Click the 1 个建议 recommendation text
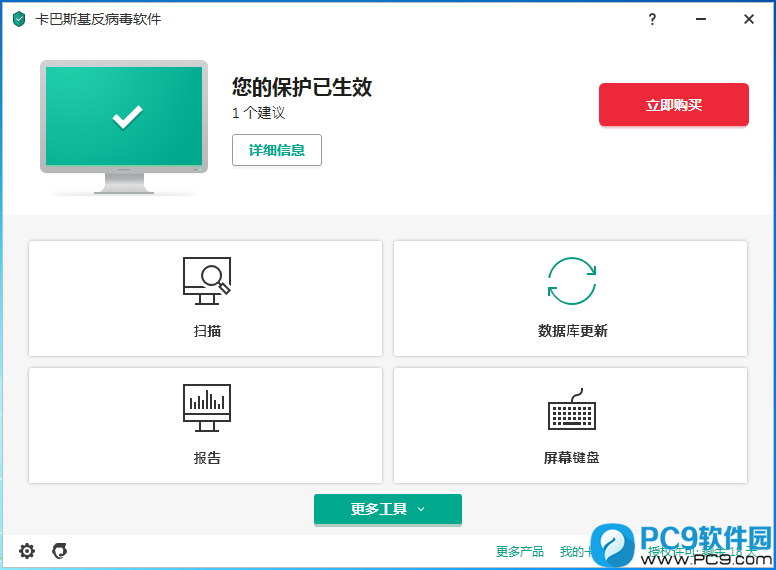The image size is (776, 570). [258, 113]
